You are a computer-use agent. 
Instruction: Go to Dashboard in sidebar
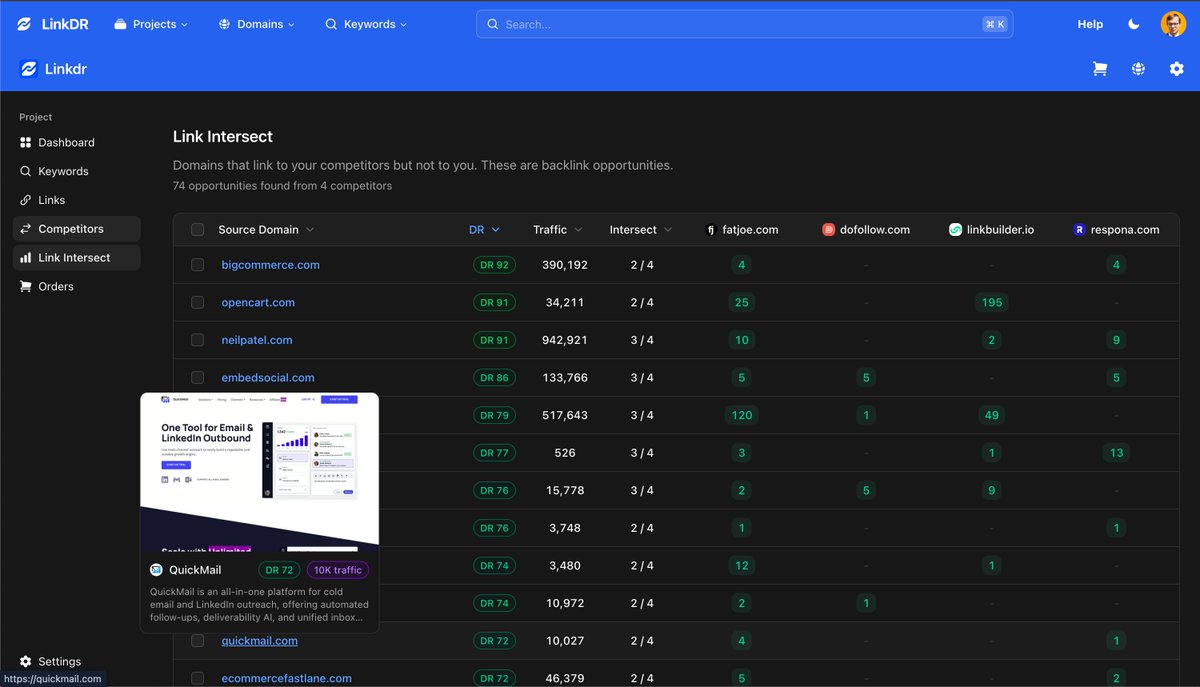pos(76,143)
